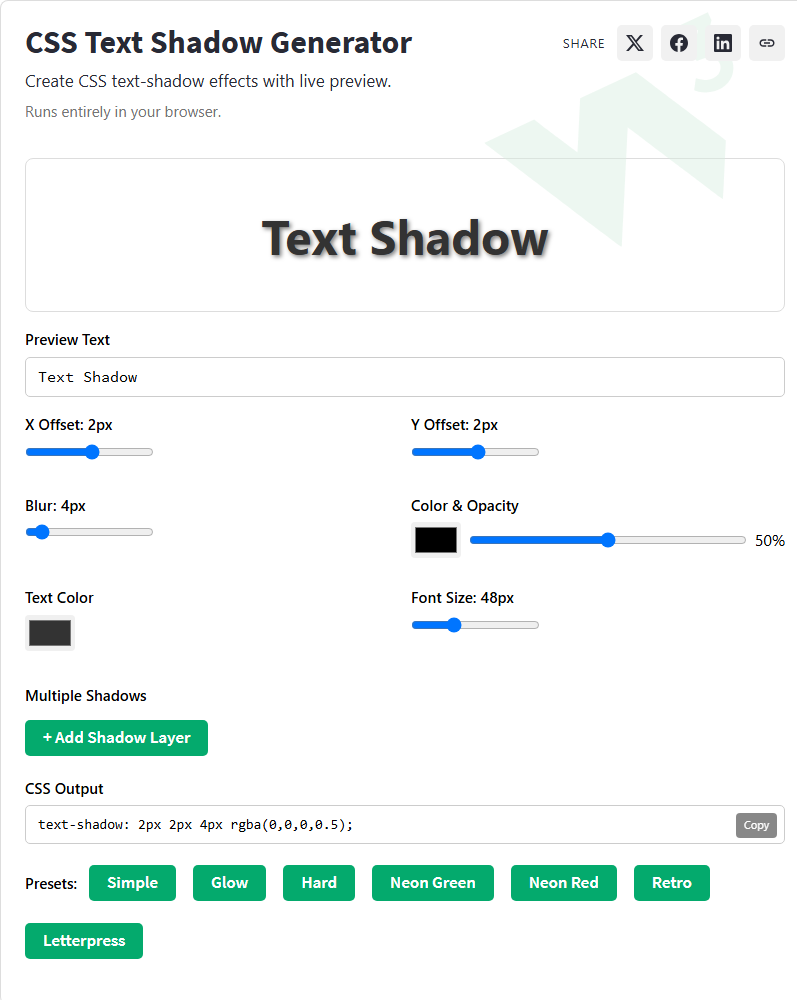
Task: Click the Multiple Shadows label
Action: [x=86, y=696]
